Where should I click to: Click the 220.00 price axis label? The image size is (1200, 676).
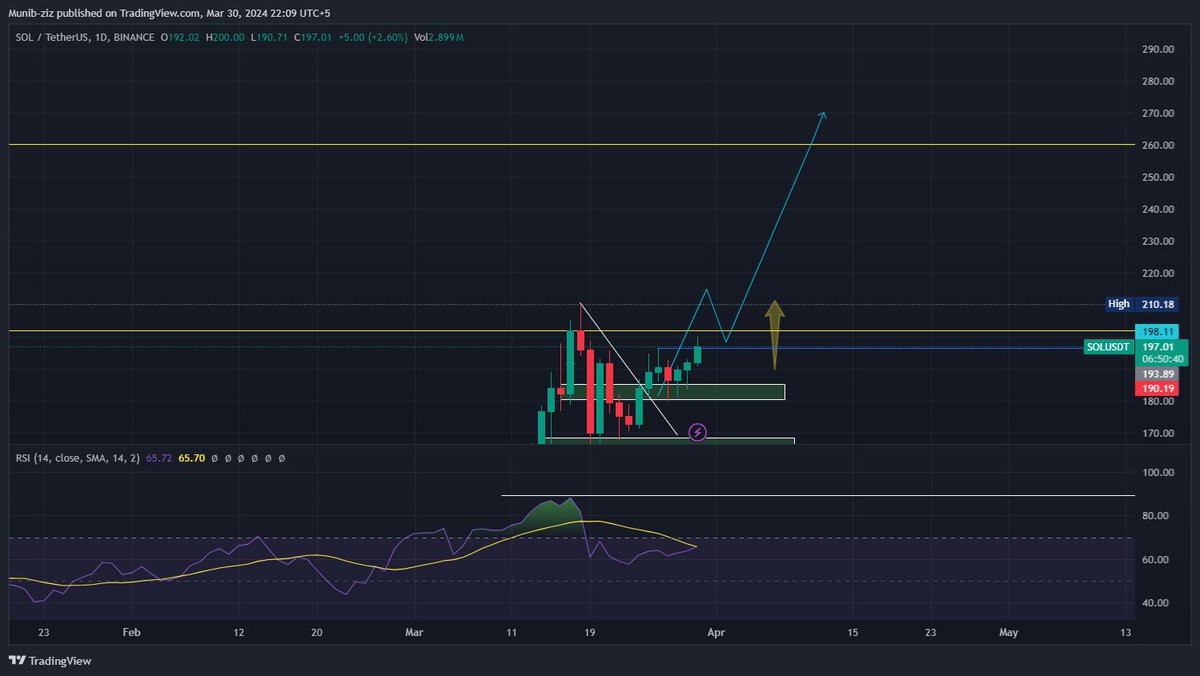click(1157, 273)
